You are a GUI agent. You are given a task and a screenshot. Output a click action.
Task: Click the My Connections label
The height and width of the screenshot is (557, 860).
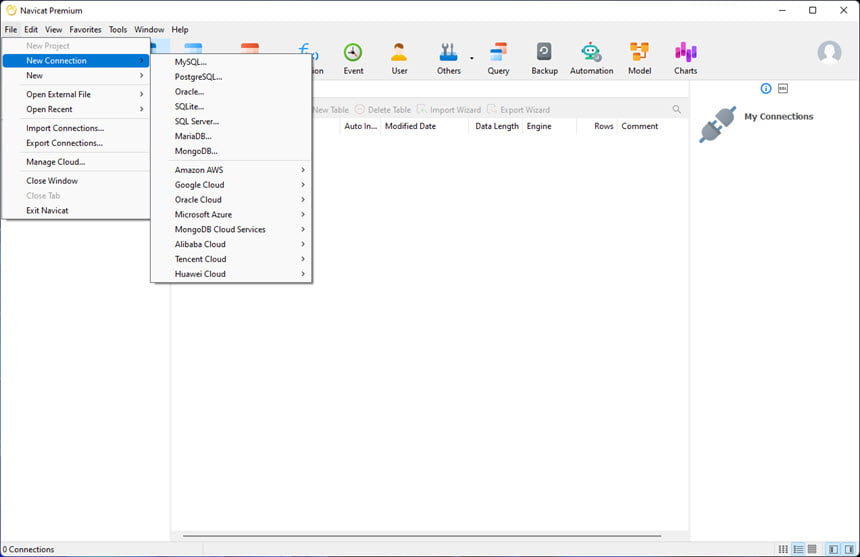tap(778, 116)
